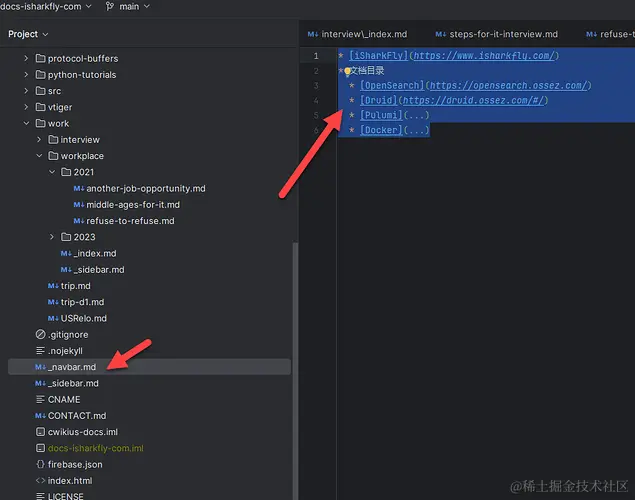Open the Project view dropdown
This screenshot has width=635, height=500.
28,34
